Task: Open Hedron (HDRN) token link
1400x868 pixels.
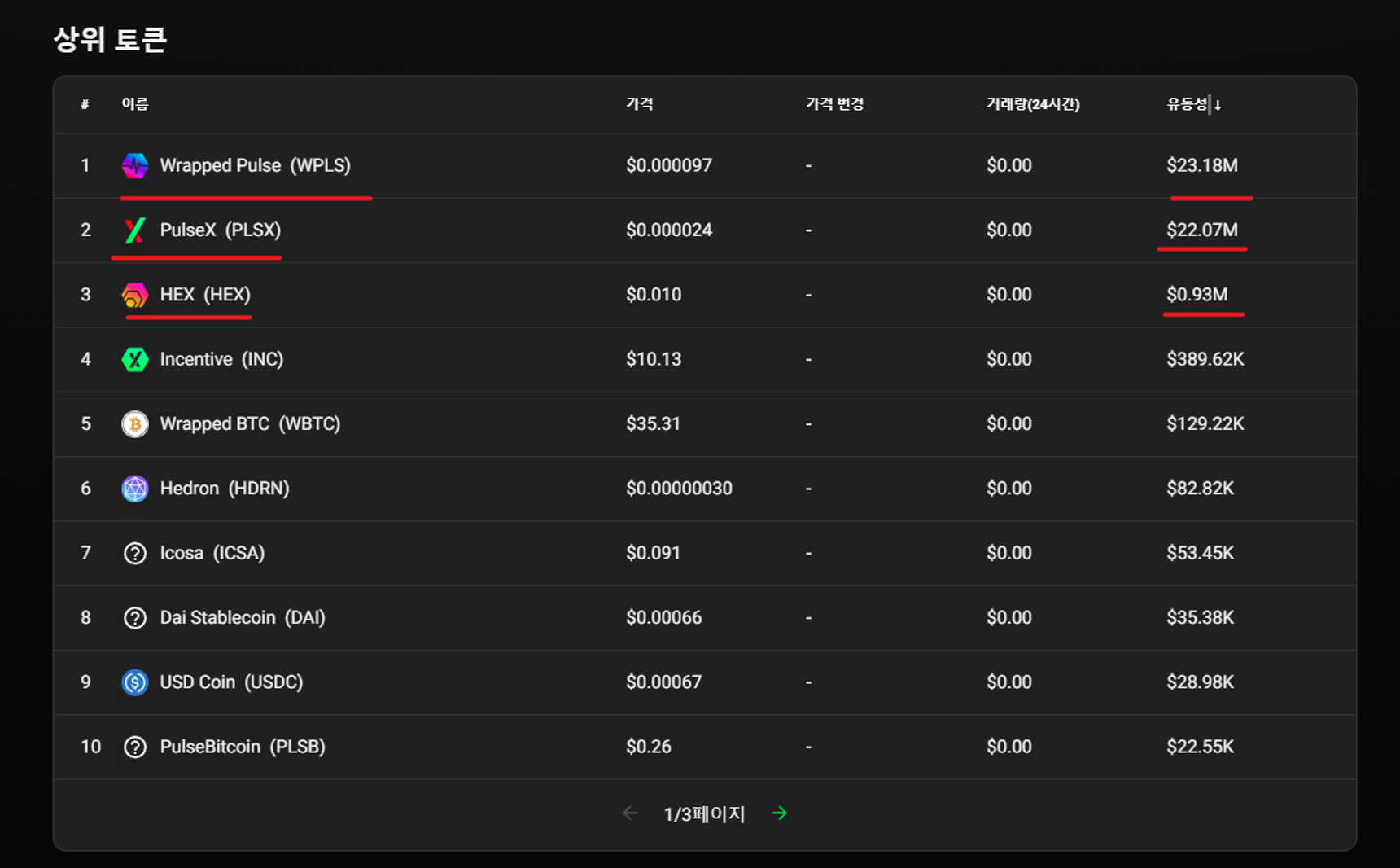Action: click(x=225, y=489)
